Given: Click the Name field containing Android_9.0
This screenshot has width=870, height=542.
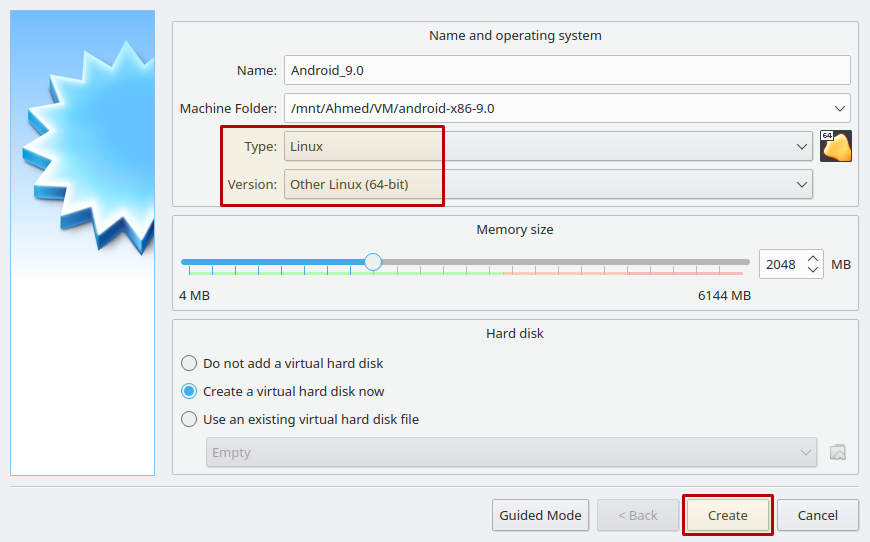Looking at the screenshot, I should pyautogui.click(x=567, y=70).
